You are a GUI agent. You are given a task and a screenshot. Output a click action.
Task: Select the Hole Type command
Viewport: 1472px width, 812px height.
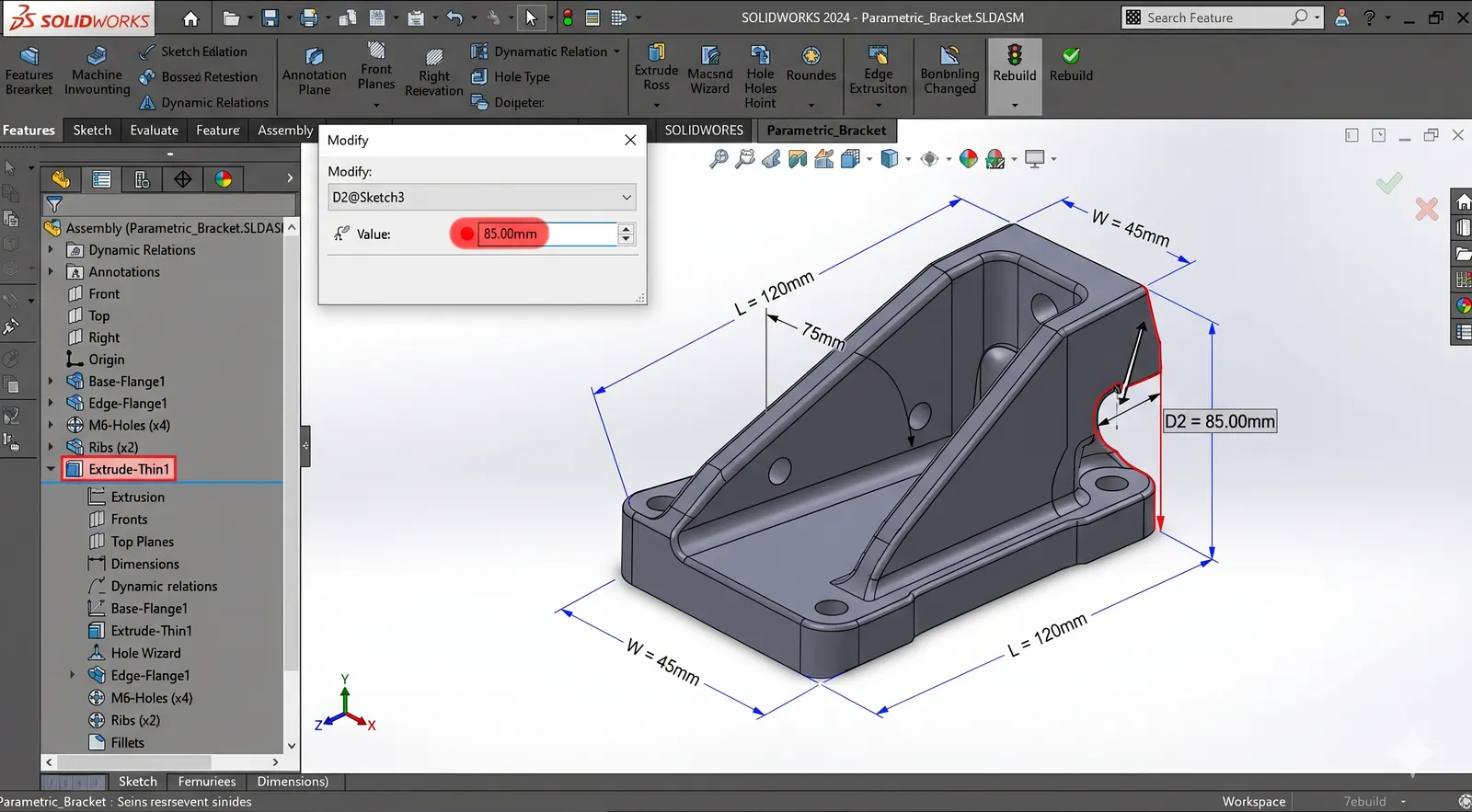pos(511,77)
